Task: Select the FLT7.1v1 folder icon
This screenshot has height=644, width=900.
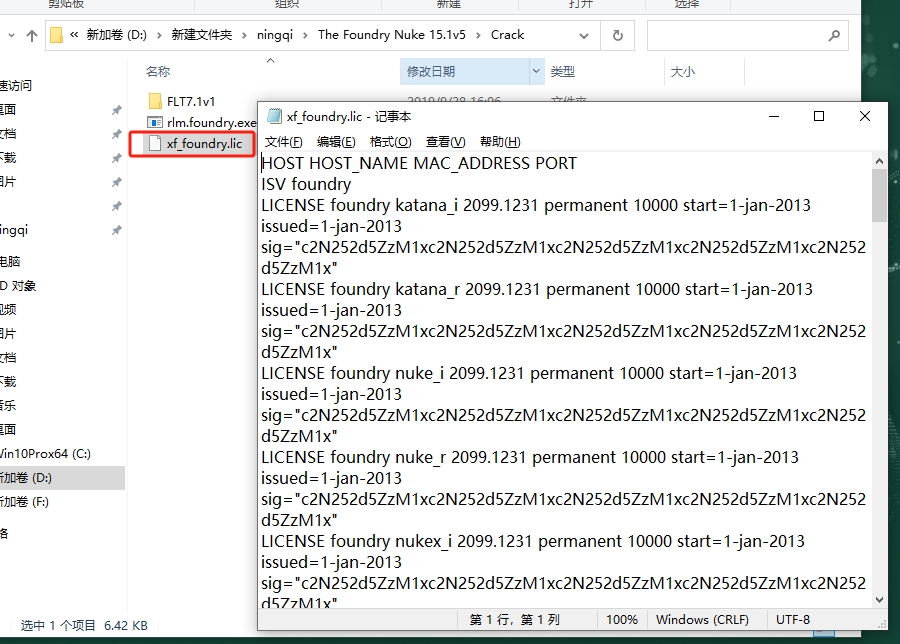Action: 155,102
